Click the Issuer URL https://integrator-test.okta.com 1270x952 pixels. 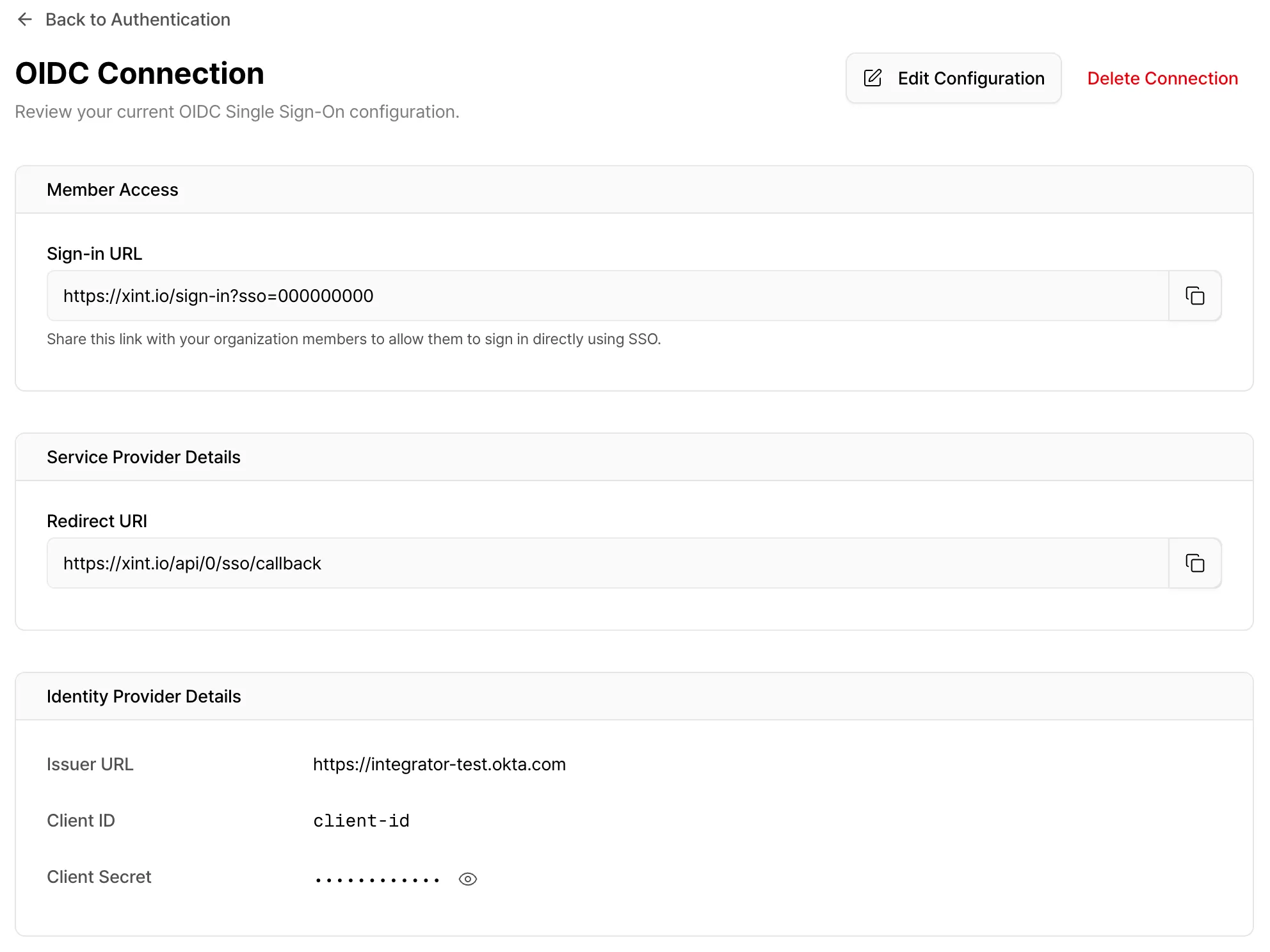(x=439, y=764)
